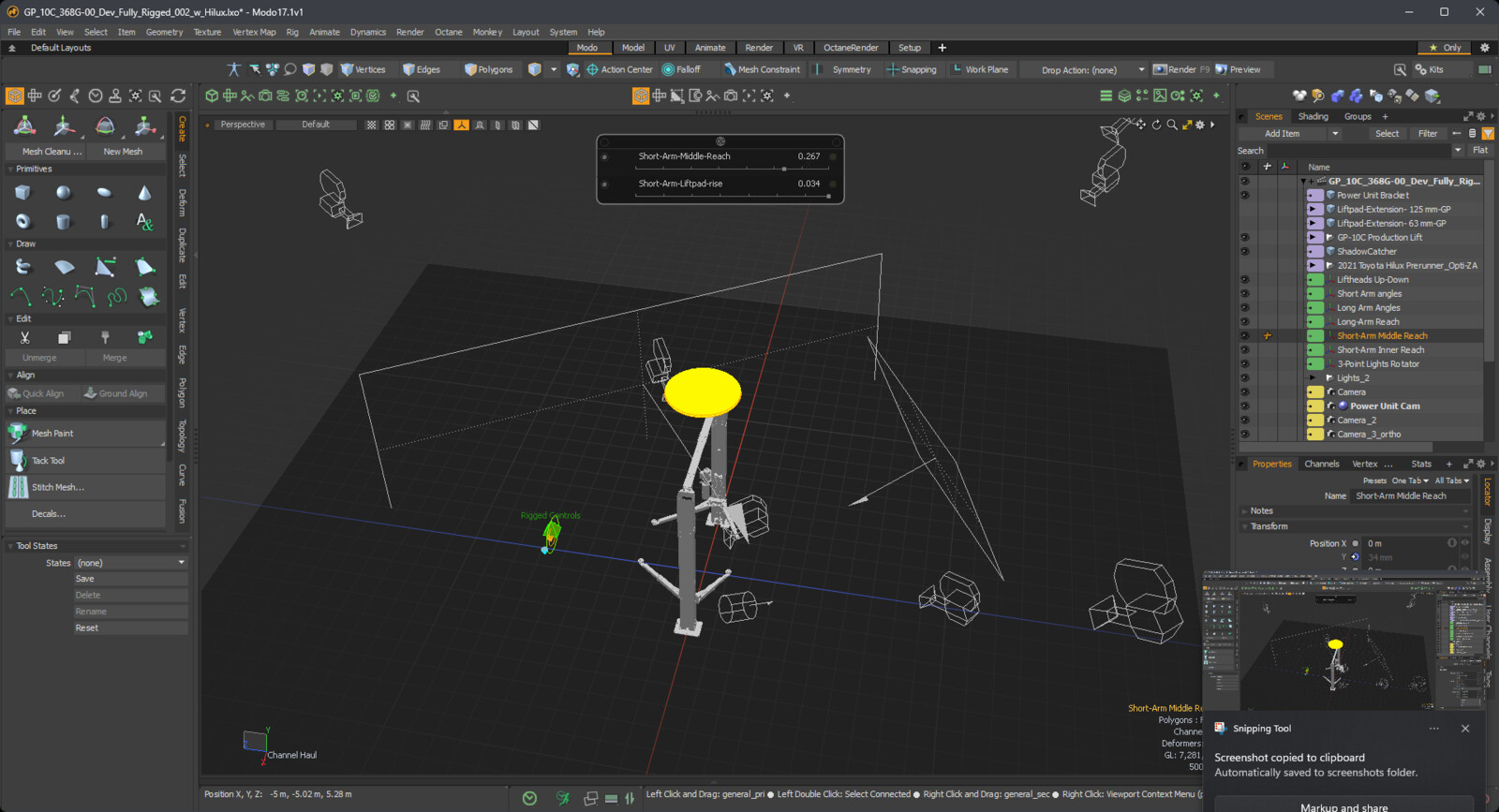Click the Flat view button
Viewport: 1499px width, 812px height.
[x=1480, y=150]
